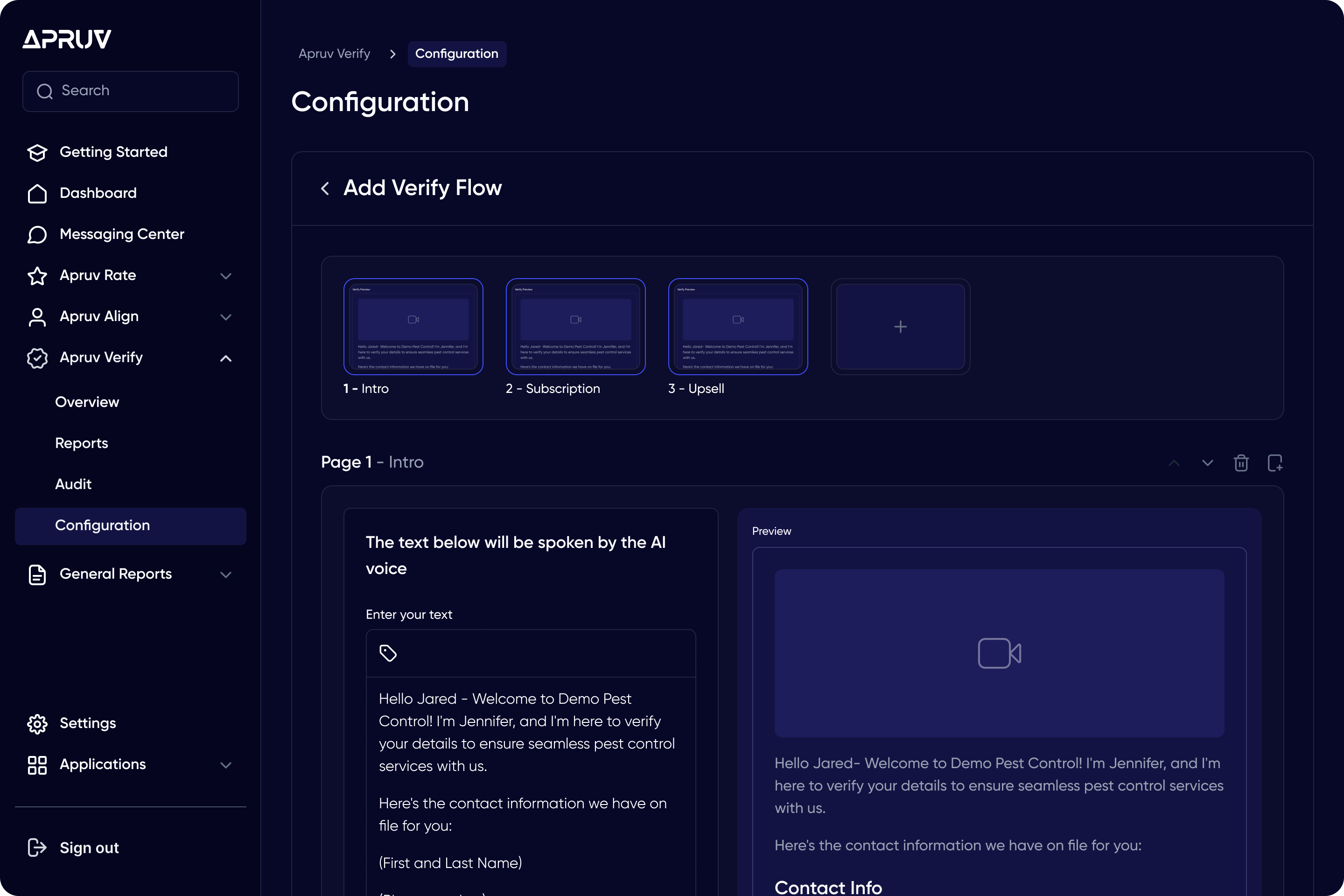Open the Messaging Center
1344x896 pixels.
click(x=122, y=234)
